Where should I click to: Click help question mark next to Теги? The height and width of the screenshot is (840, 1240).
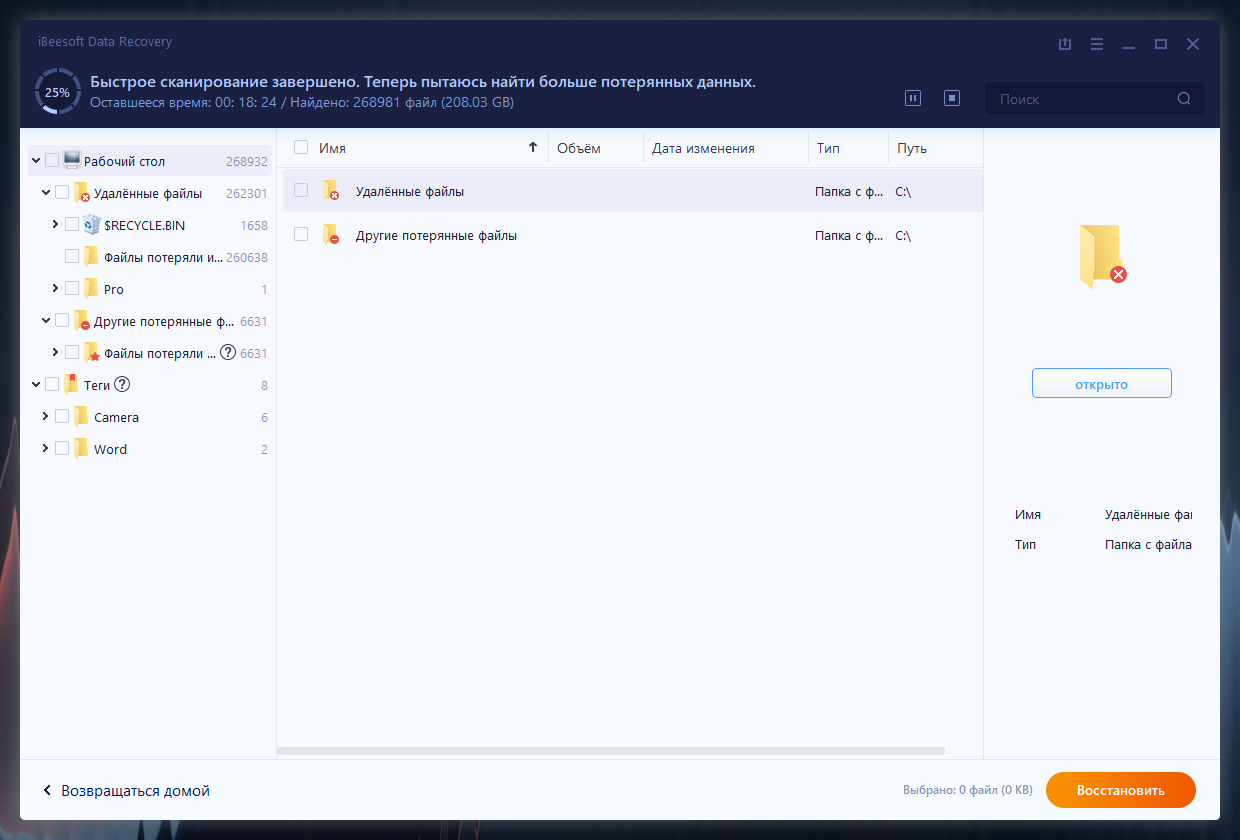123,384
